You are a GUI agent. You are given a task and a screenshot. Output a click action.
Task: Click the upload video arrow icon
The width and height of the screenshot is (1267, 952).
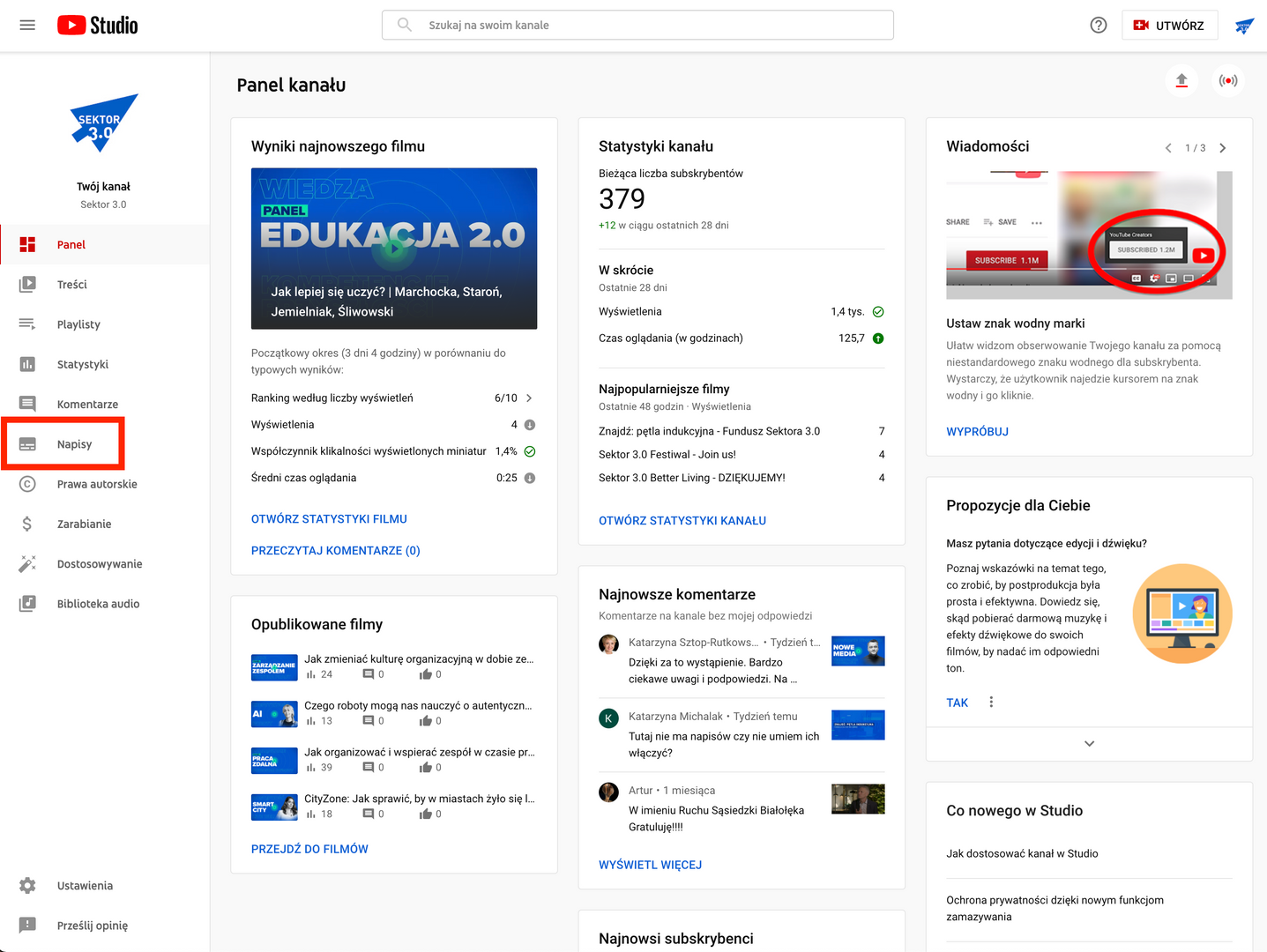[x=1181, y=81]
